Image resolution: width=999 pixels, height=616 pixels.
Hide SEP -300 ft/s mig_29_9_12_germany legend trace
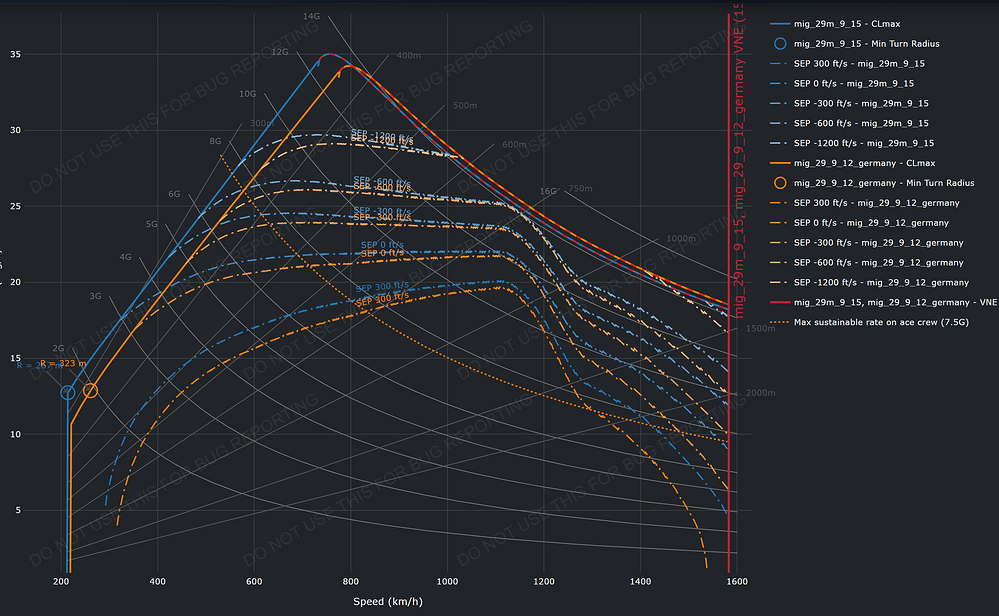pyautogui.click(x=866, y=242)
